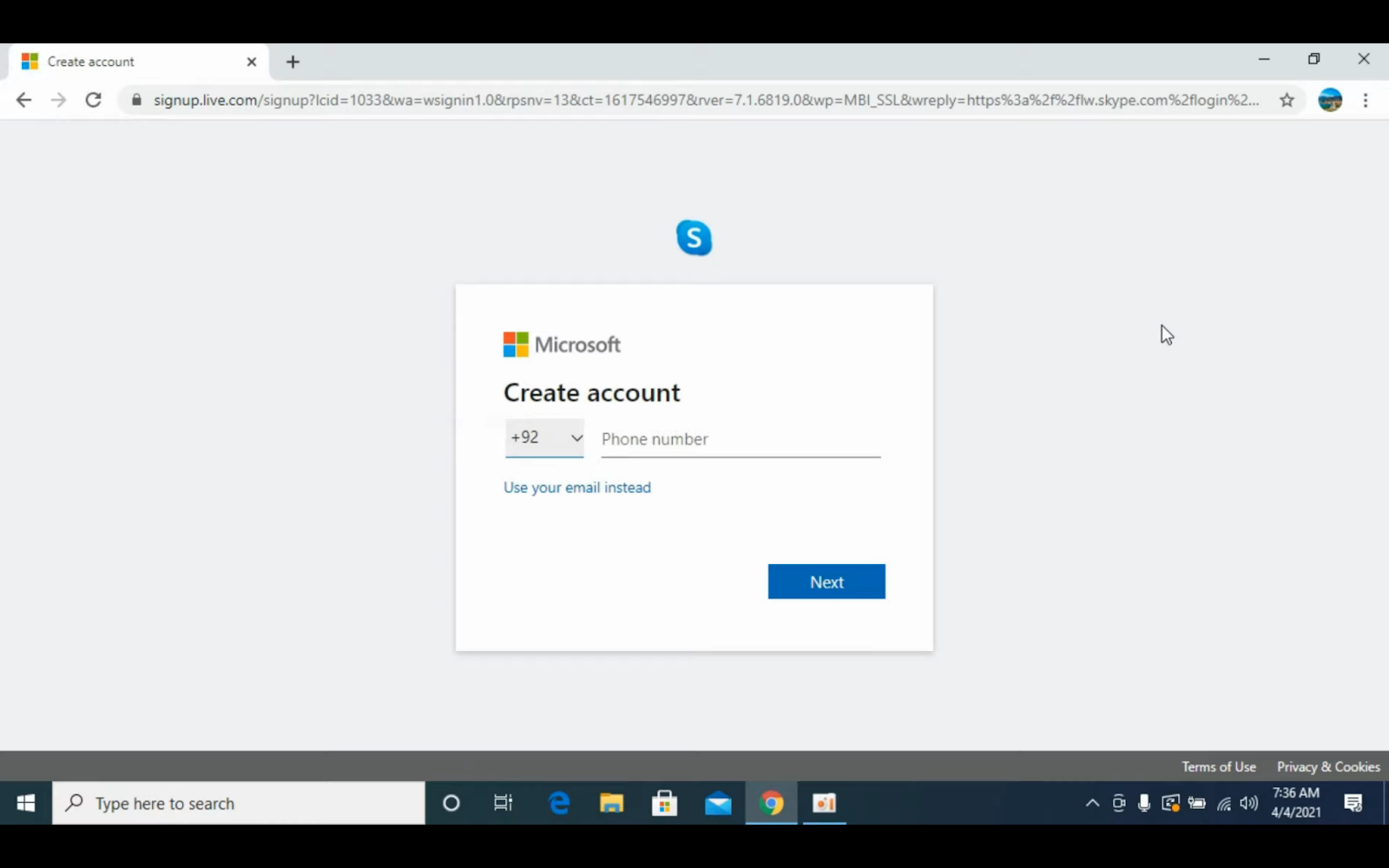Open File Explorer from taskbar

612,803
